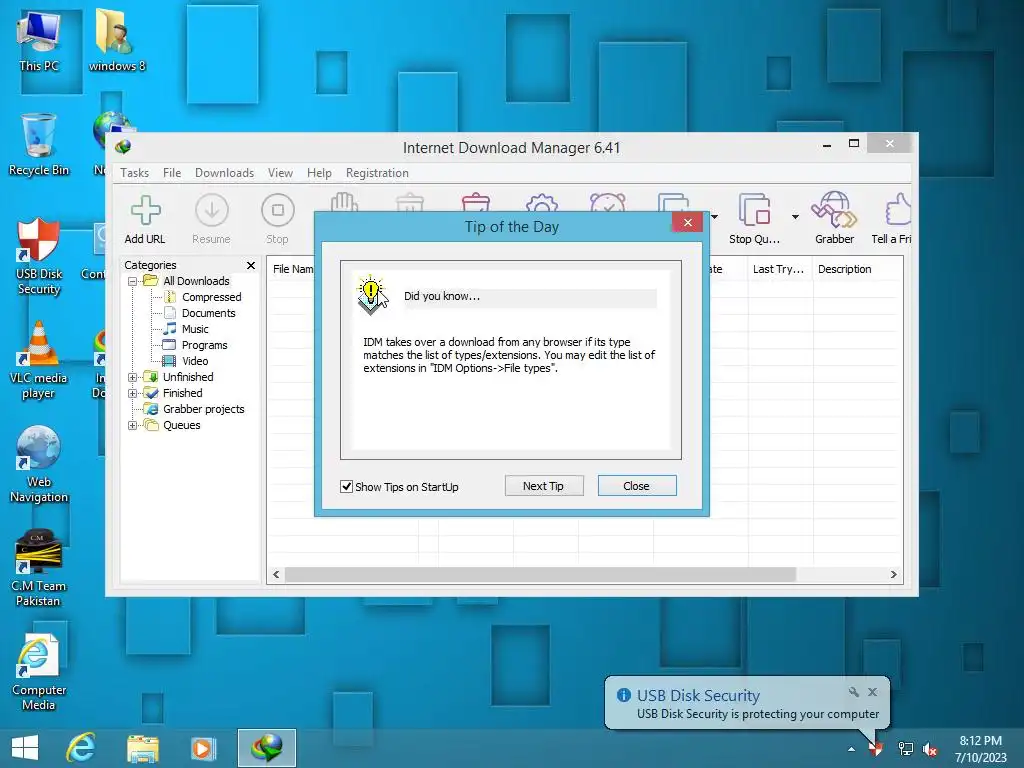Click the horizontal scrollbar thumb in the download list
Screen dimensions: 1024x768
coord(540,575)
